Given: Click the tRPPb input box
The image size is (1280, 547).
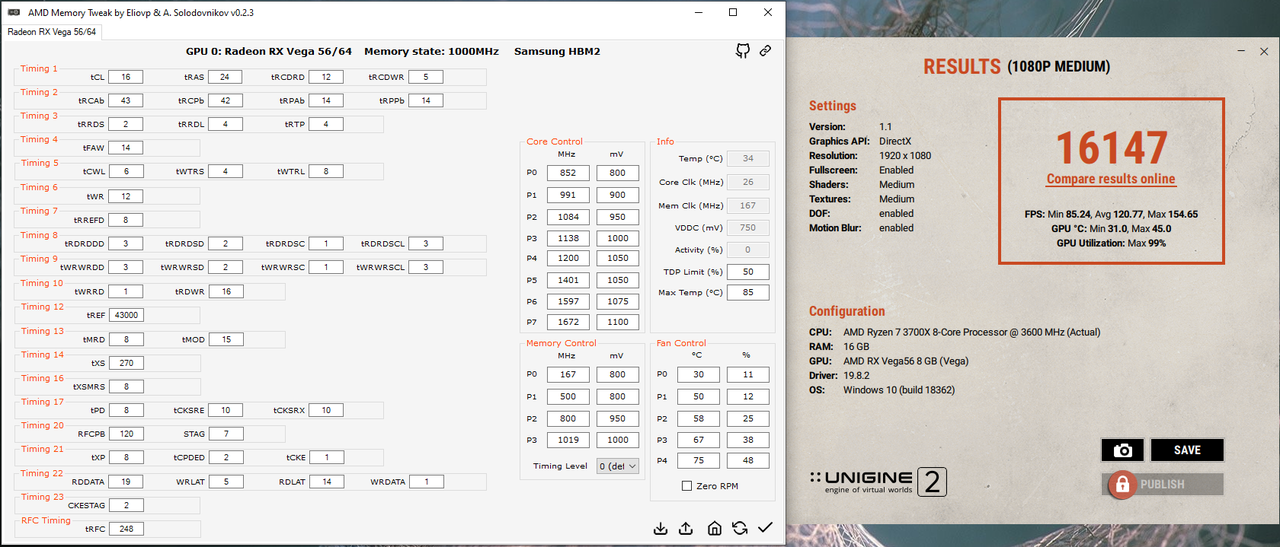Looking at the screenshot, I should point(425,101).
